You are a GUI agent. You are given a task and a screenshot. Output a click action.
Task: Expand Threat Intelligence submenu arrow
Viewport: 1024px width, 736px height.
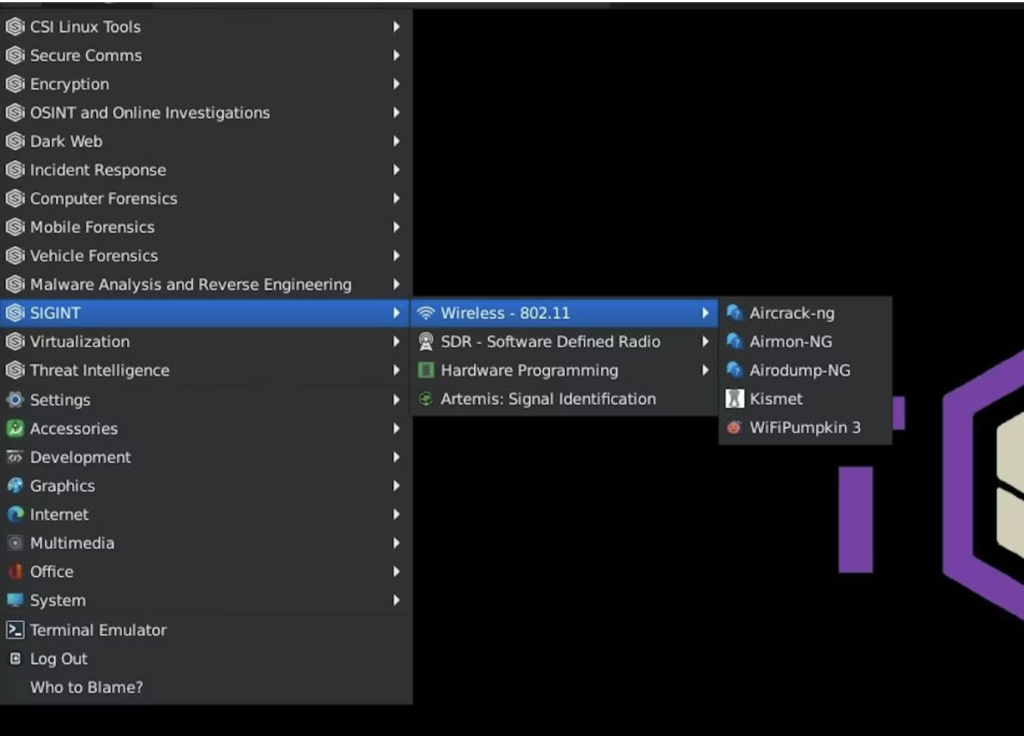click(x=396, y=370)
